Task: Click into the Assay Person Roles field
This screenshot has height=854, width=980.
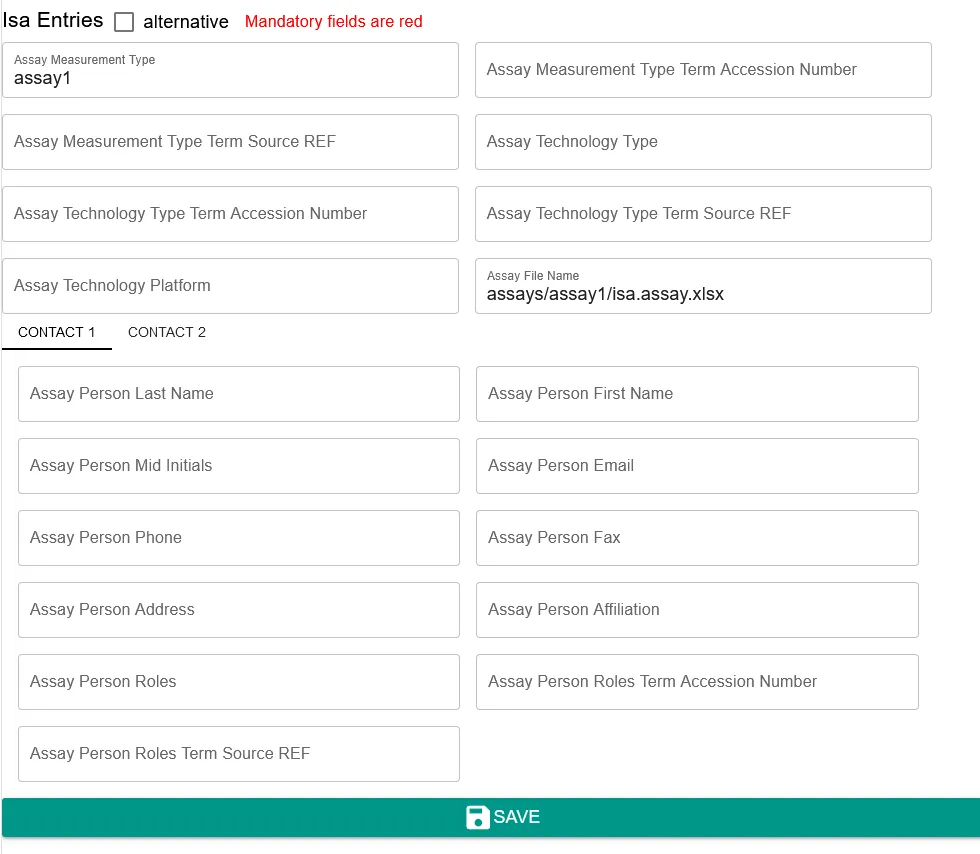Action: 238,682
